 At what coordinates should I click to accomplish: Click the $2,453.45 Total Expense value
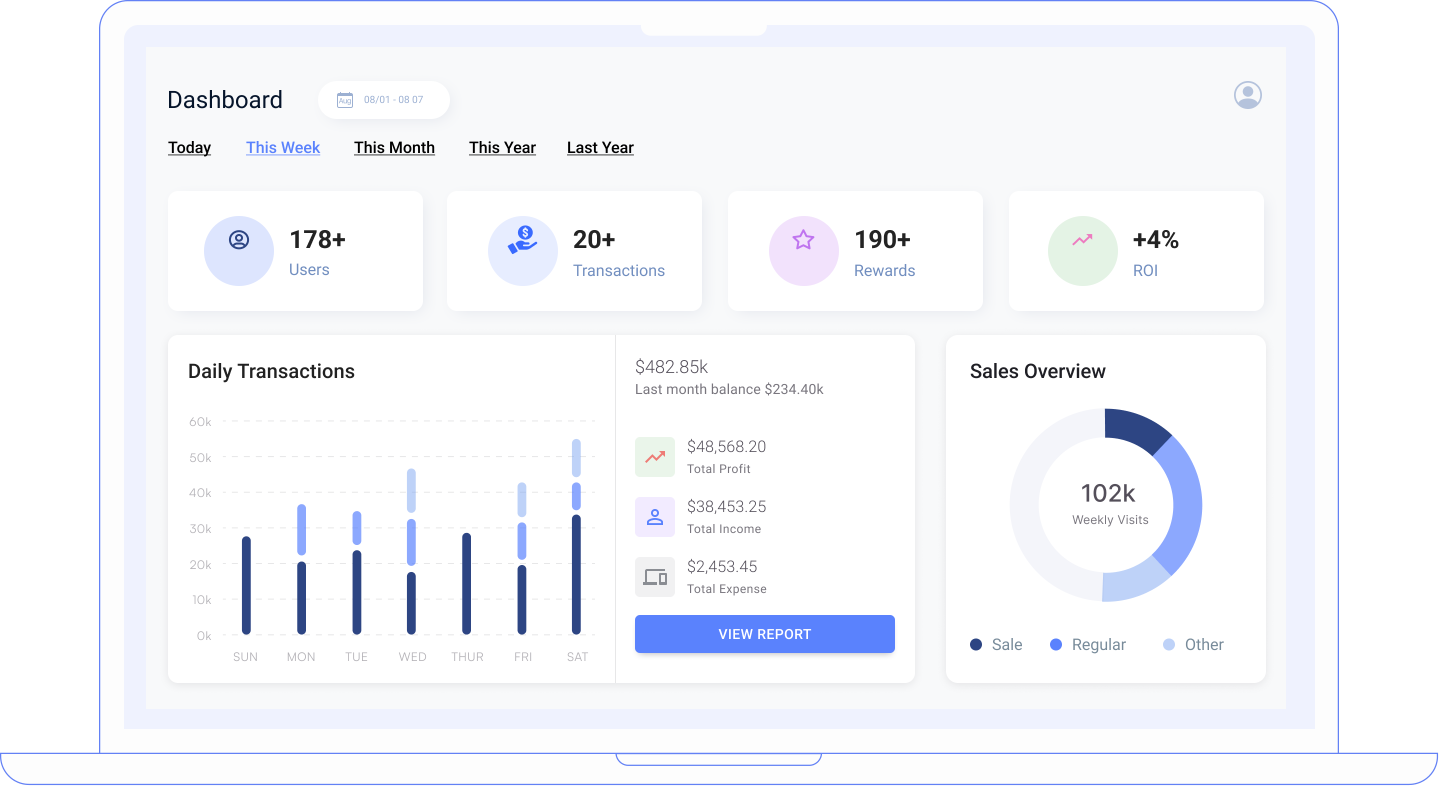point(722,566)
